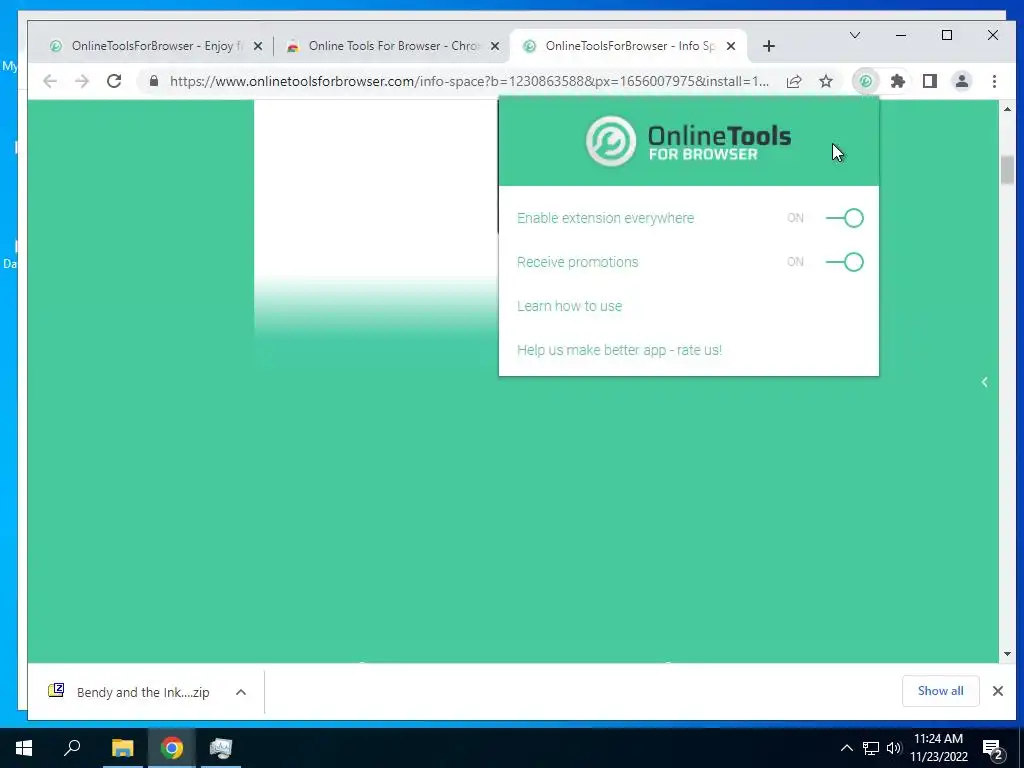Click the scrollbar up arrow

[x=1006, y=109]
